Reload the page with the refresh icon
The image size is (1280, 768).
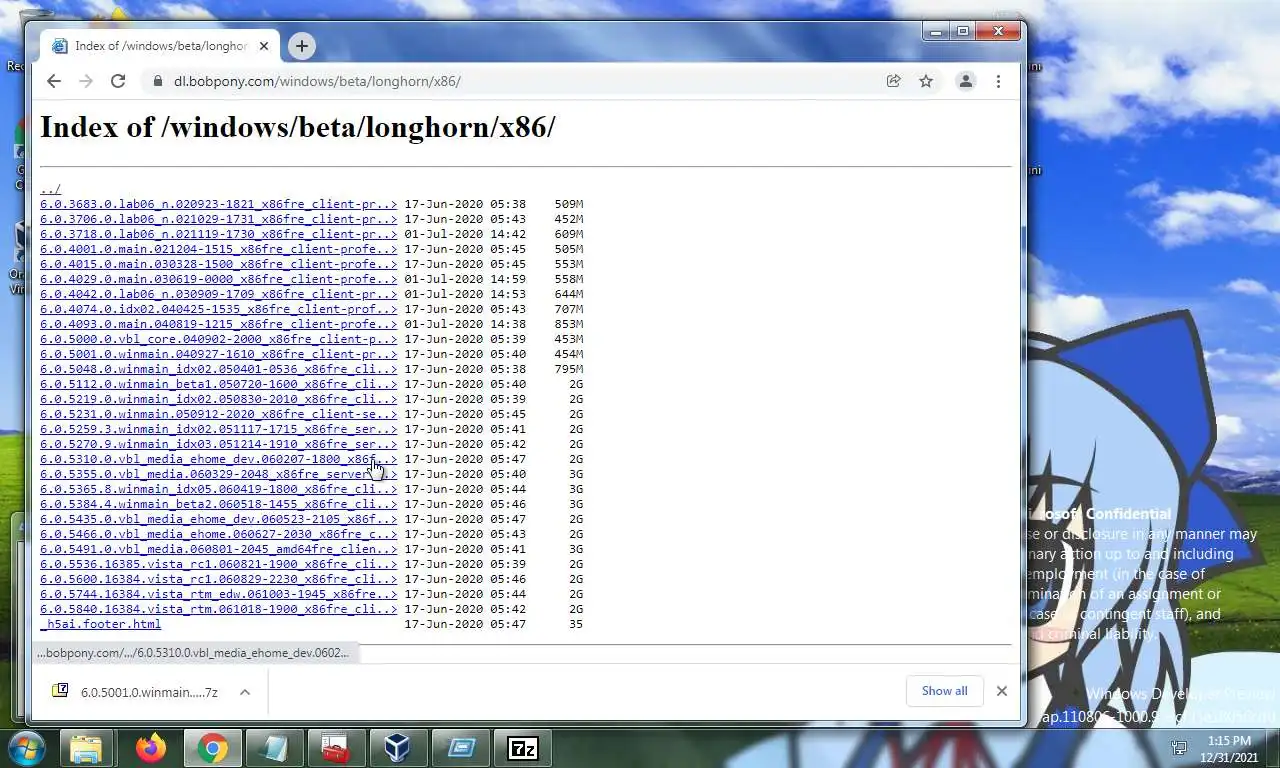coord(118,81)
